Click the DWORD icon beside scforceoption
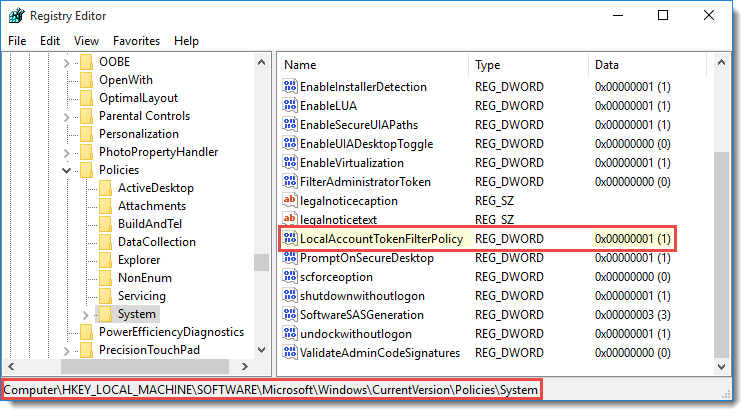The height and width of the screenshot is (416, 748). (290, 277)
